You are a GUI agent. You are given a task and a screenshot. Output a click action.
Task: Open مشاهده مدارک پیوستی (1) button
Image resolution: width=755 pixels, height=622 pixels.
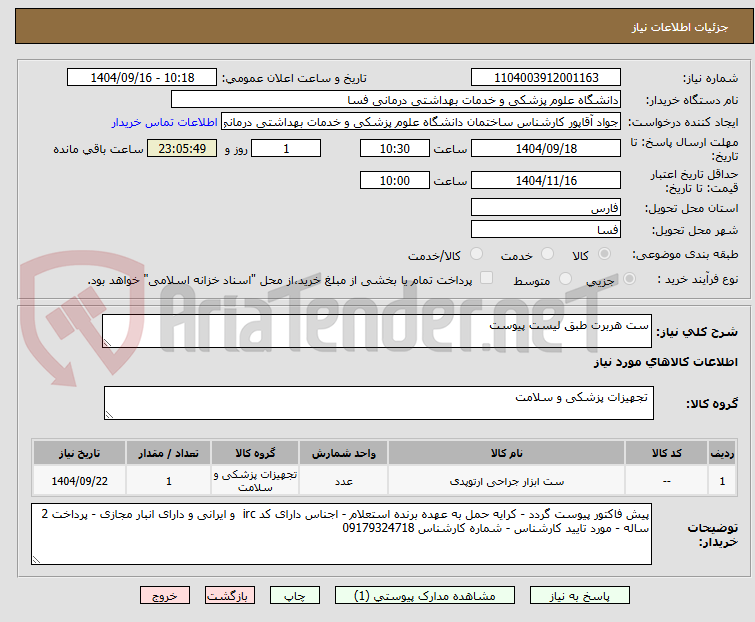[x=425, y=596]
